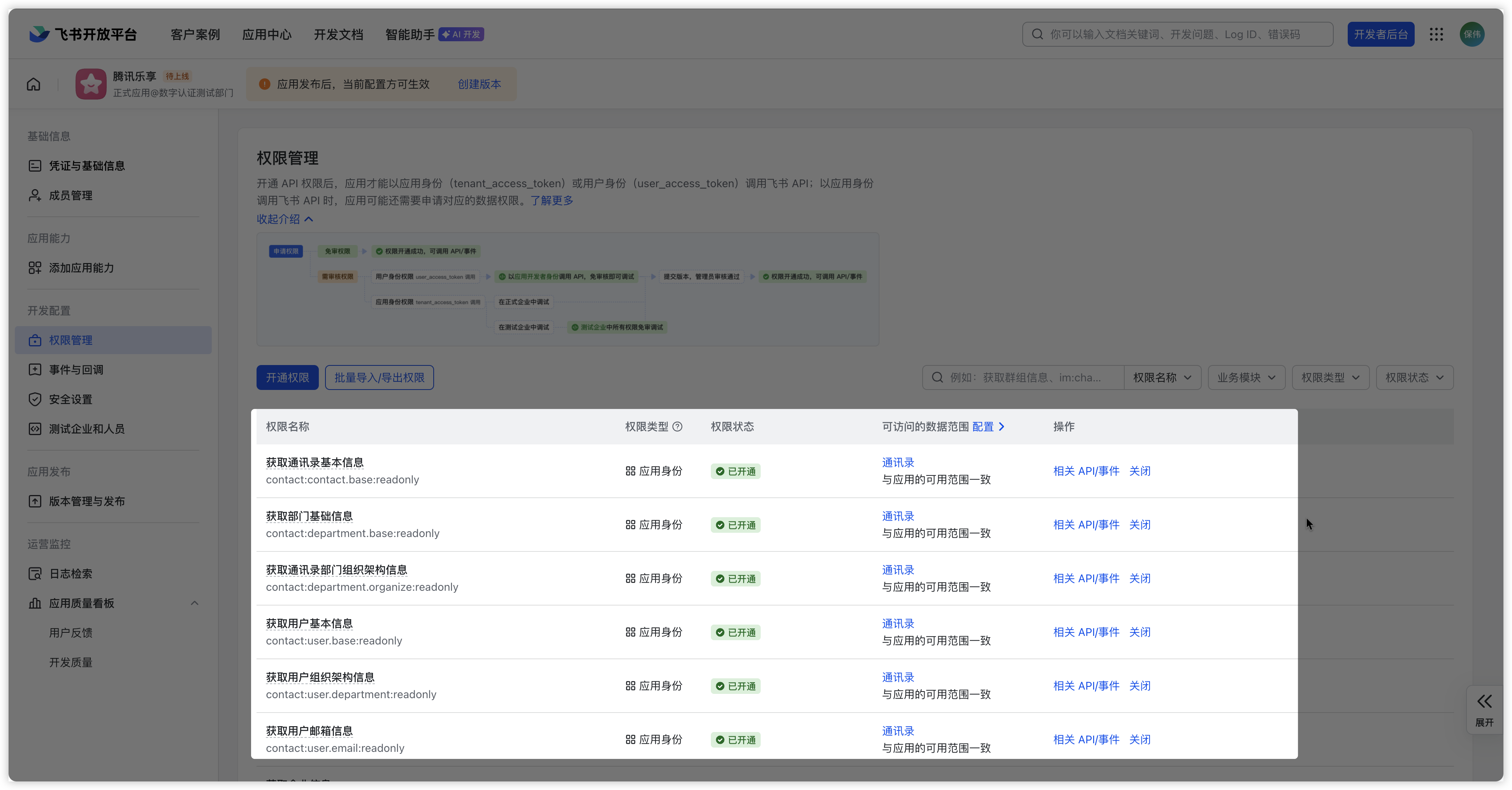The width and height of the screenshot is (1512, 790).
Task: Collapse the 应用质量看板 sidebar section
Action: (x=194, y=603)
